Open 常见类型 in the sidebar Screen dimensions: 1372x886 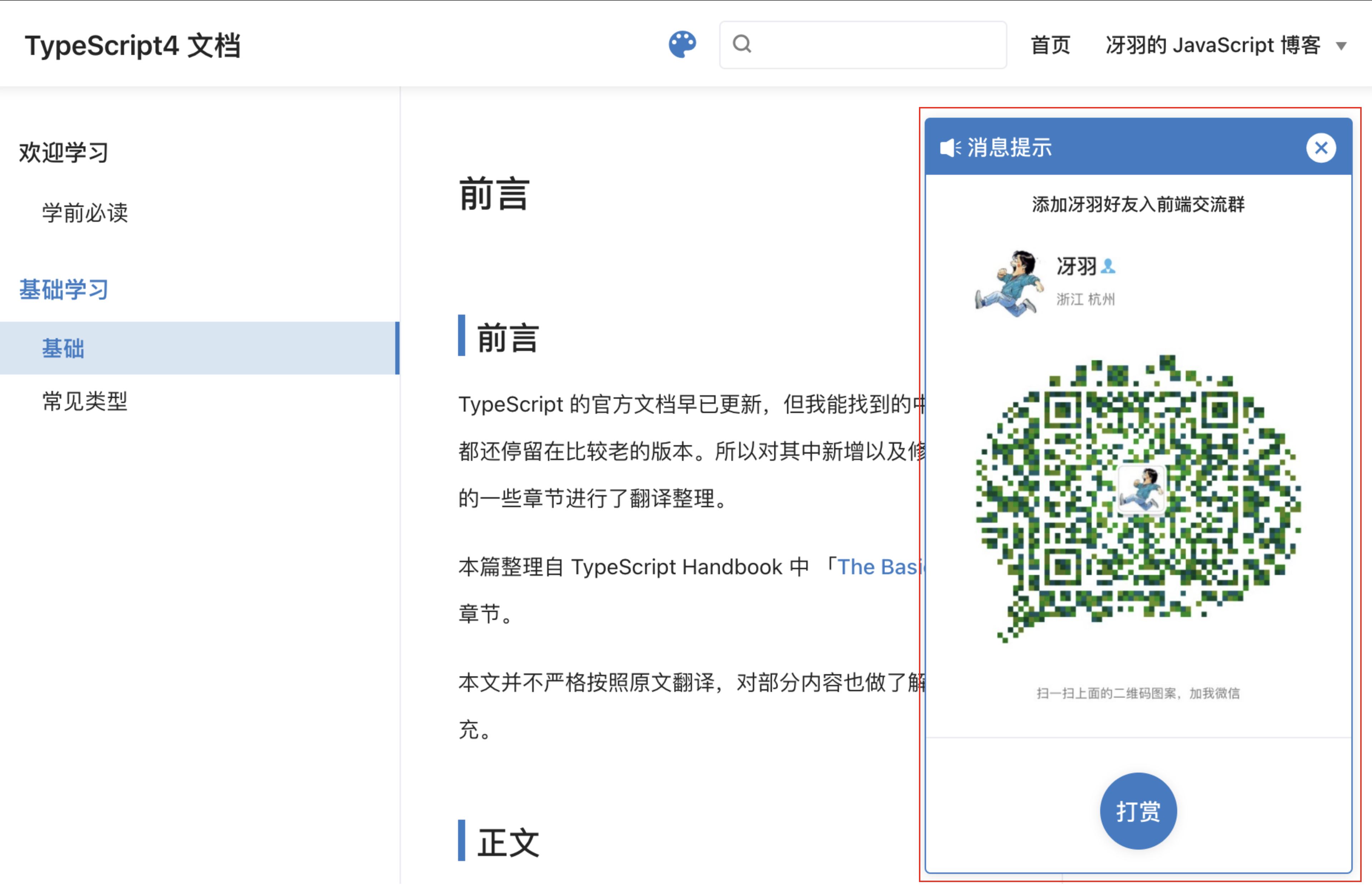85,401
